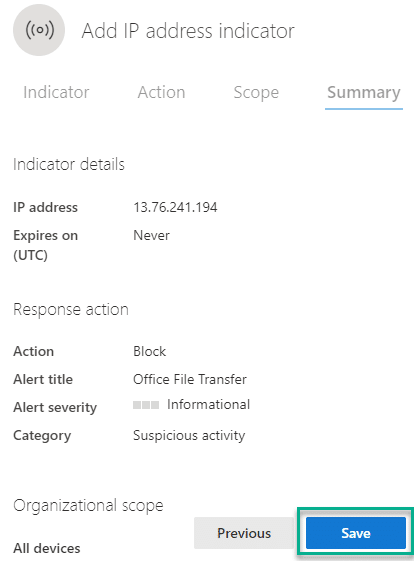Click the IP address indicator signal icon

(39, 30)
